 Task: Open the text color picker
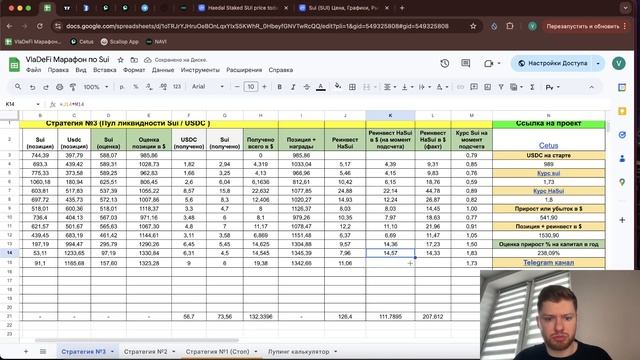tap(321, 87)
